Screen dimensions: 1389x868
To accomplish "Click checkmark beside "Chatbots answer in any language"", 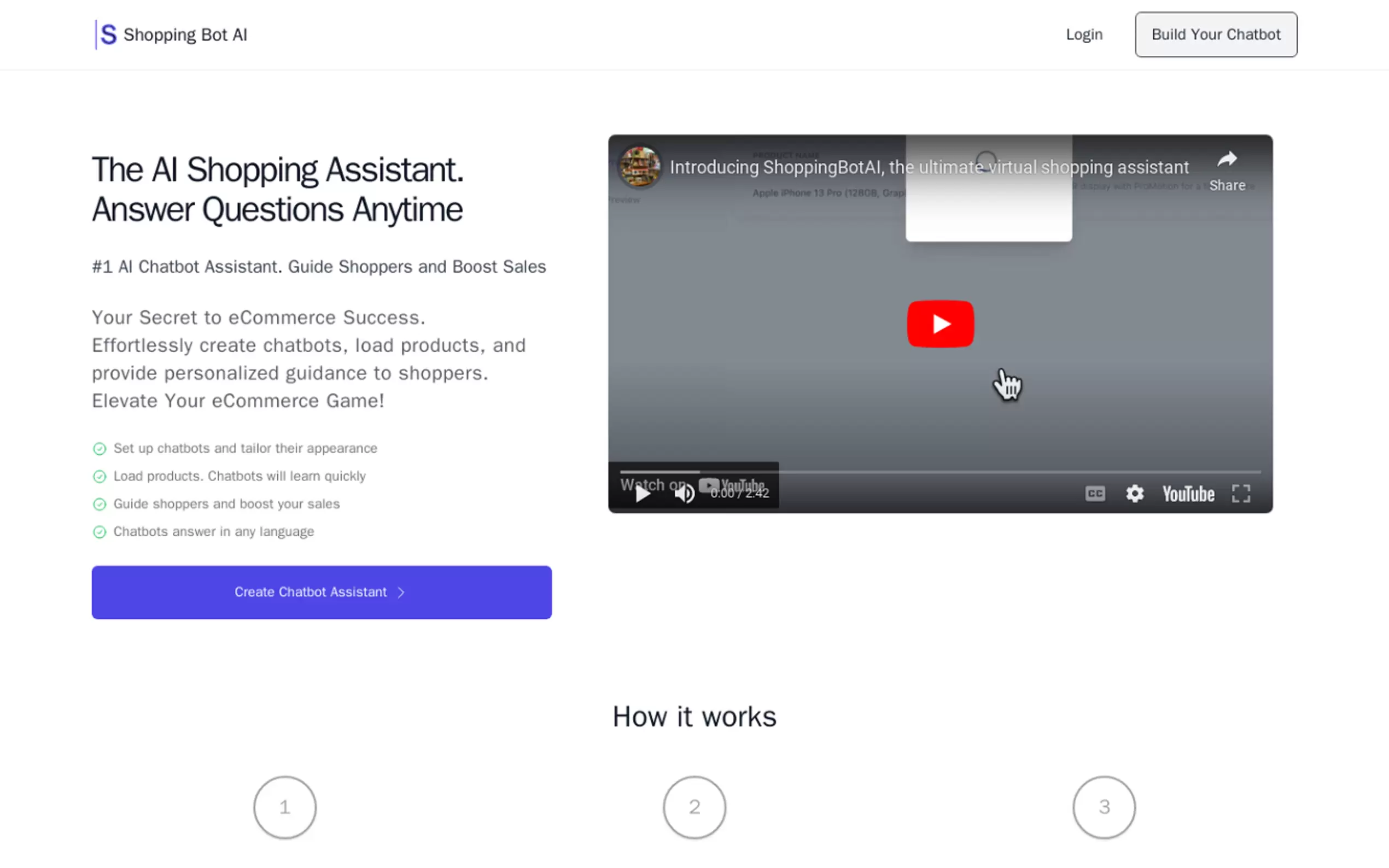I will [100, 532].
